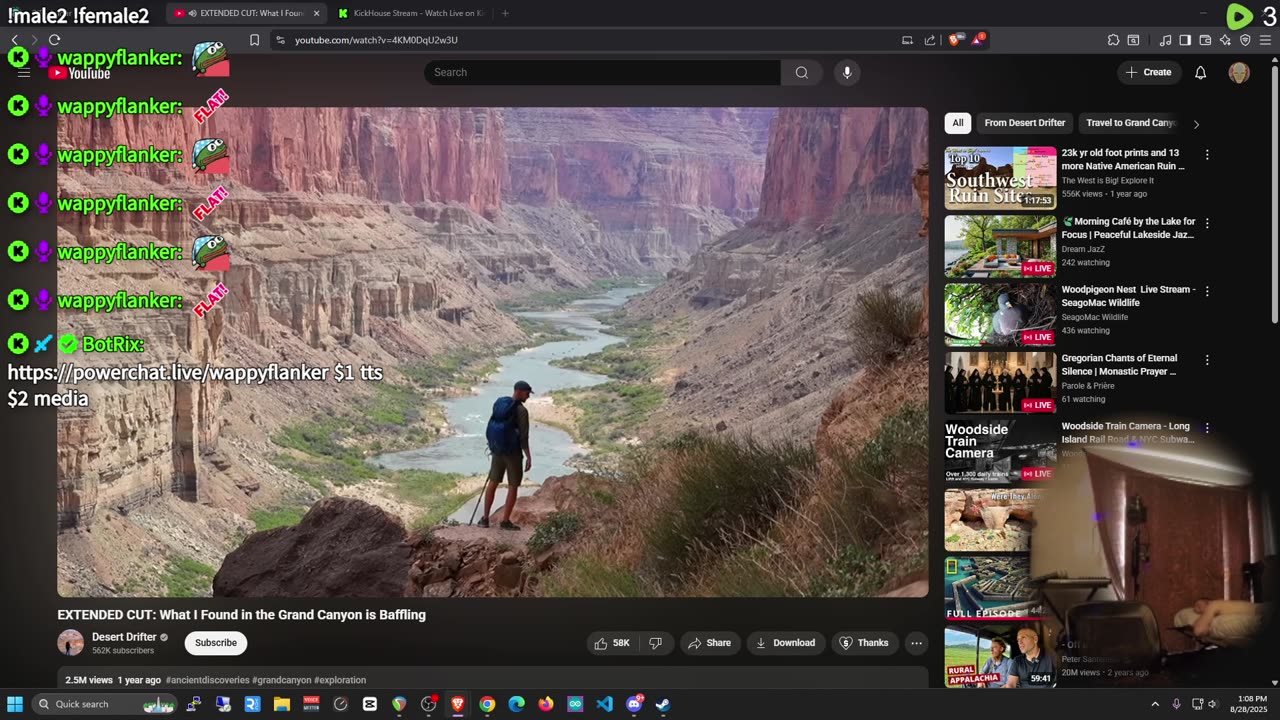This screenshot has width=1280, height=720.
Task: Open a new browser tab
Action: click(x=505, y=13)
